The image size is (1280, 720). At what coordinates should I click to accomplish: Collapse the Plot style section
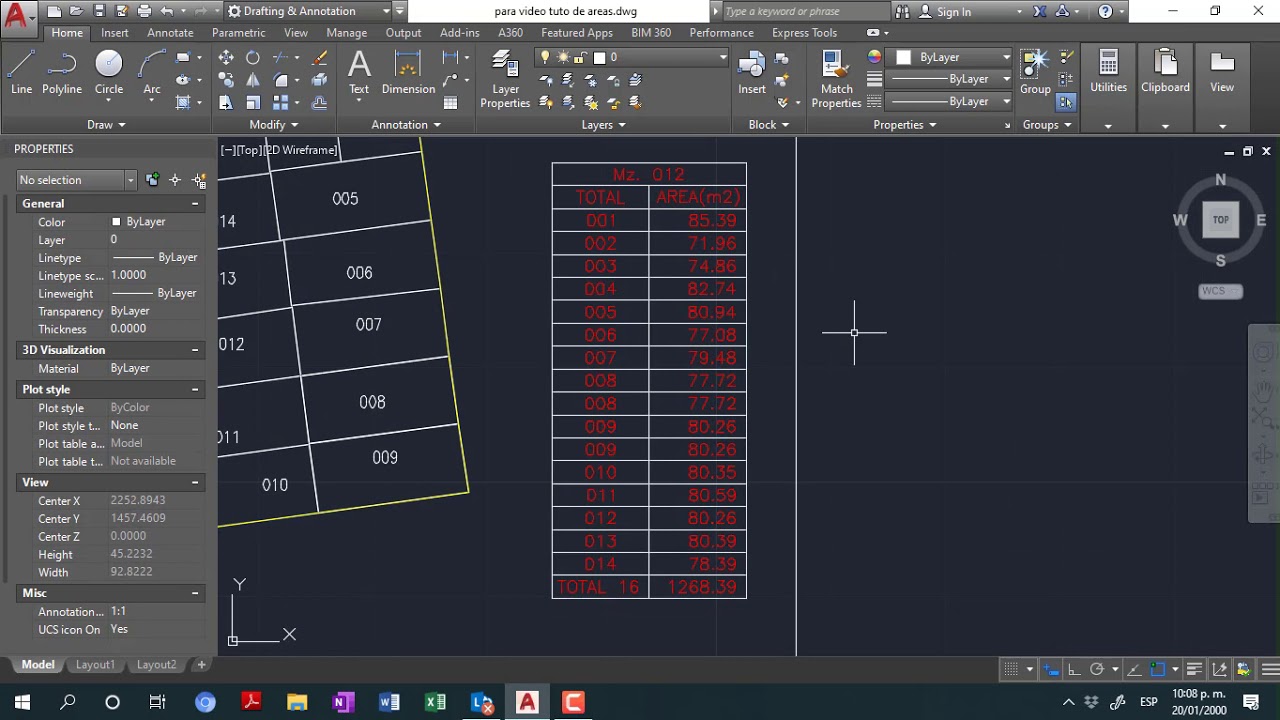pyautogui.click(x=195, y=389)
